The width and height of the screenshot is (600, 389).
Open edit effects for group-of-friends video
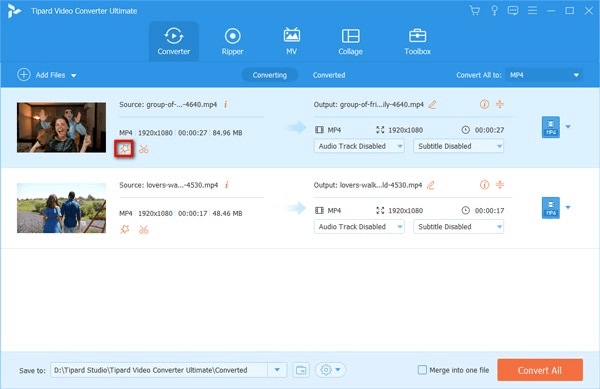124,149
